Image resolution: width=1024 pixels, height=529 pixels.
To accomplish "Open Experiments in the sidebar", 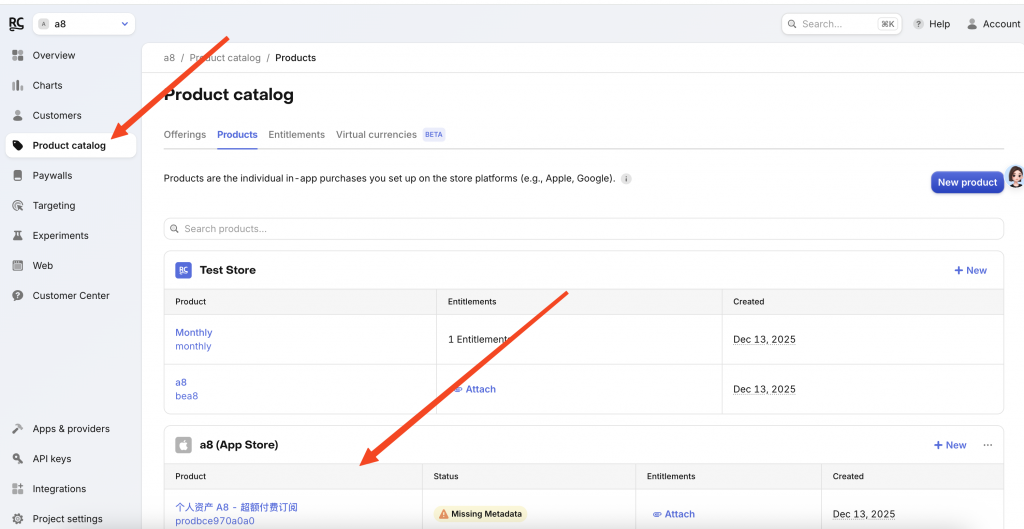I will pyautogui.click(x=60, y=235).
